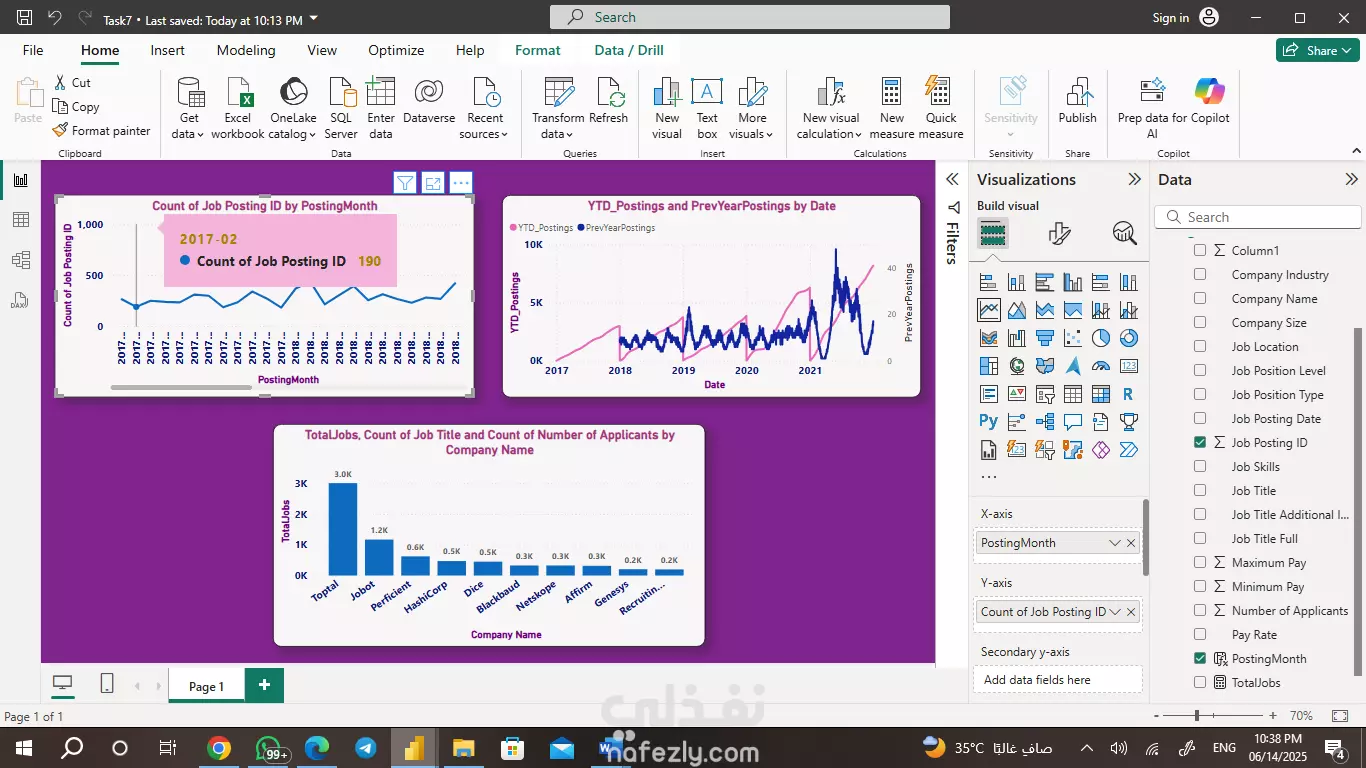Switch to Table view in left sidebar
The image size is (1366, 768).
20,220
